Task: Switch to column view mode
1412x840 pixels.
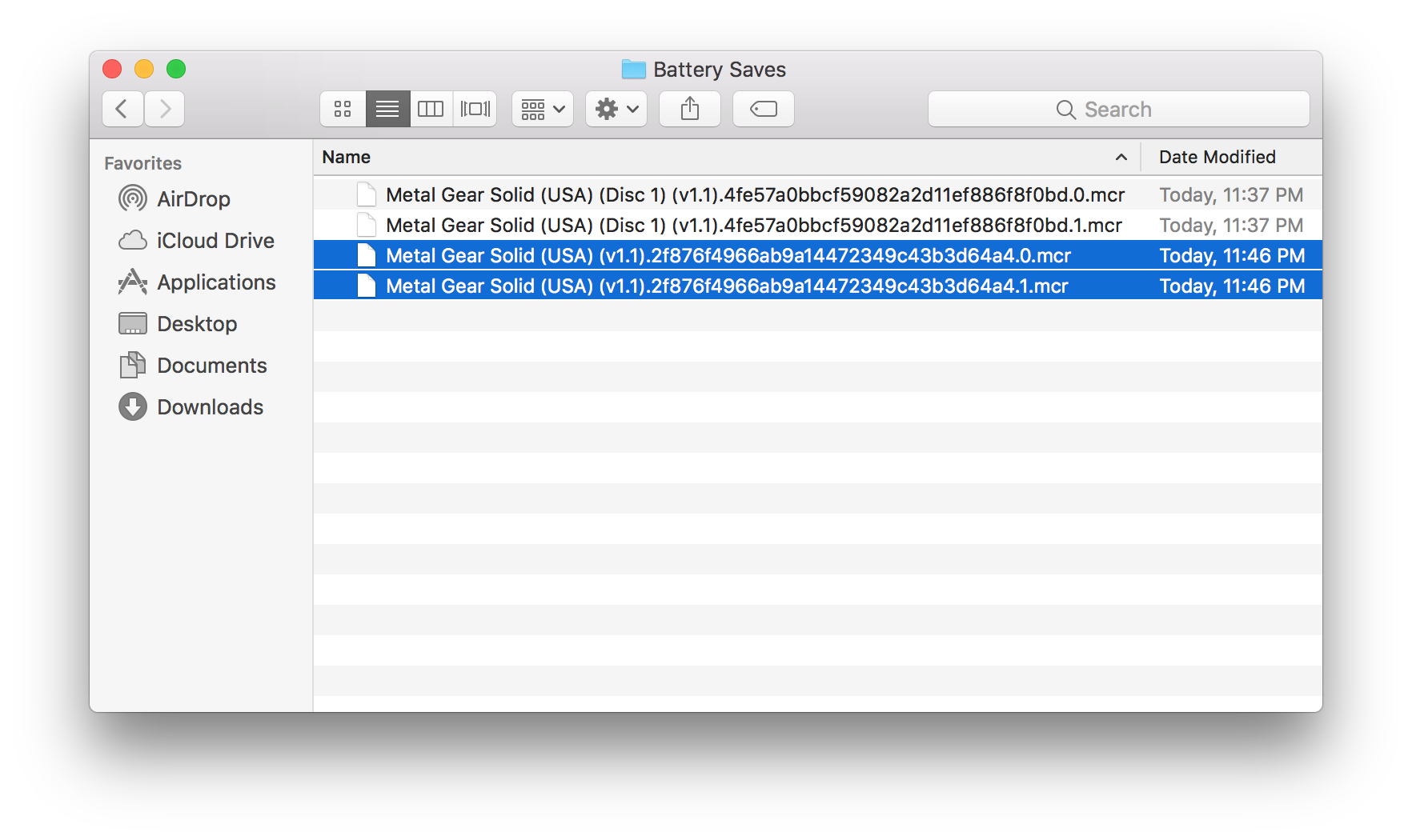Action: (x=431, y=109)
